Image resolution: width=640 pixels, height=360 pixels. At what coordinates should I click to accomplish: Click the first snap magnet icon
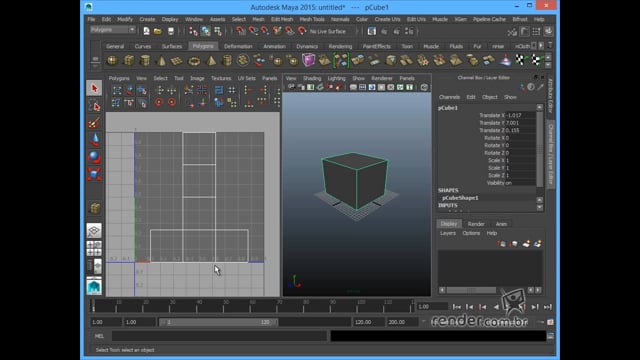click(240, 31)
